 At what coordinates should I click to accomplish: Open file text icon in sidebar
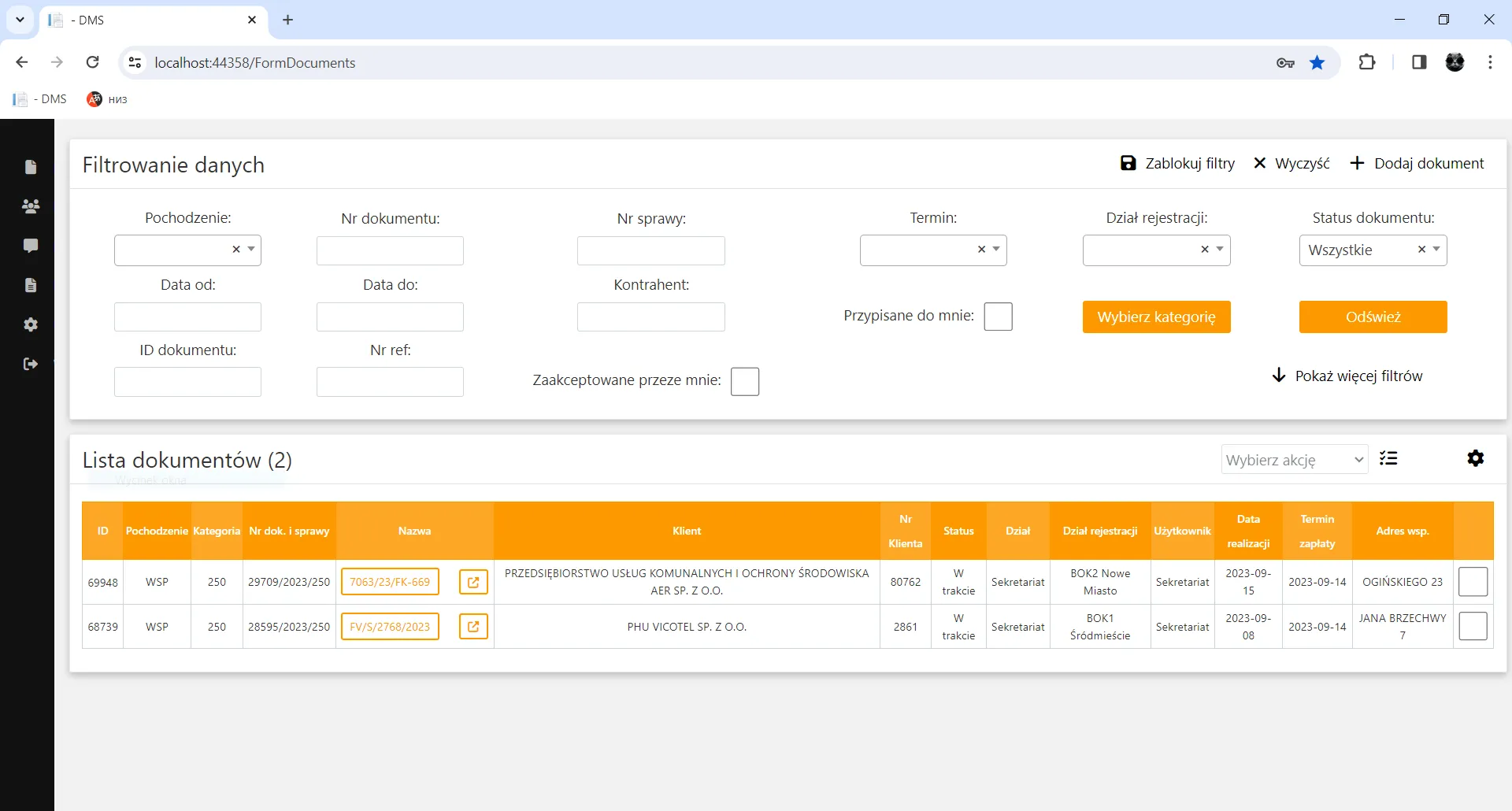point(31,285)
